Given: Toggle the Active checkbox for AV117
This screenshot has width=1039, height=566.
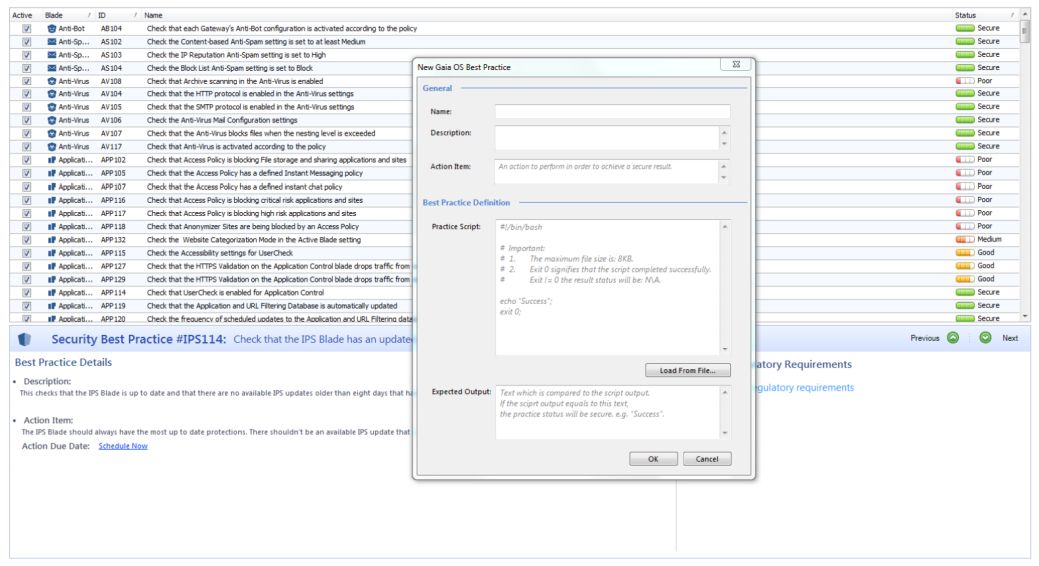Looking at the screenshot, I should pyautogui.click(x=27, y=147).
